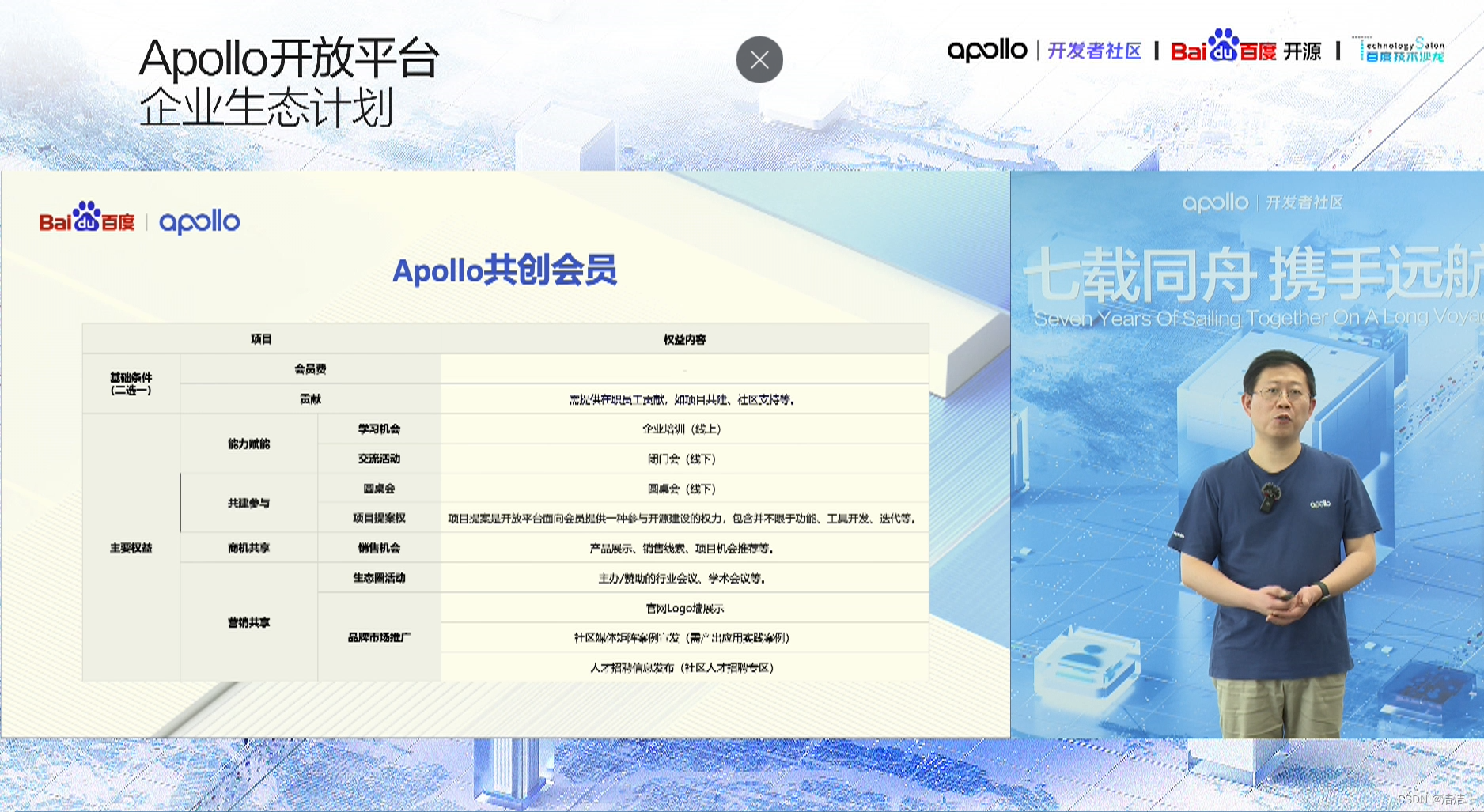
Task: Click the apollo logo in the top banner
Action: (987, 51)
